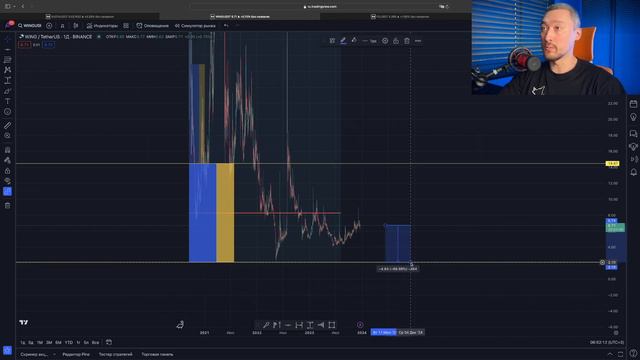Image resolution: width=640 pixels, height=360 pixels.
Task: Open the WINGUSDT symbol search
Action: [x=29, y=26]
